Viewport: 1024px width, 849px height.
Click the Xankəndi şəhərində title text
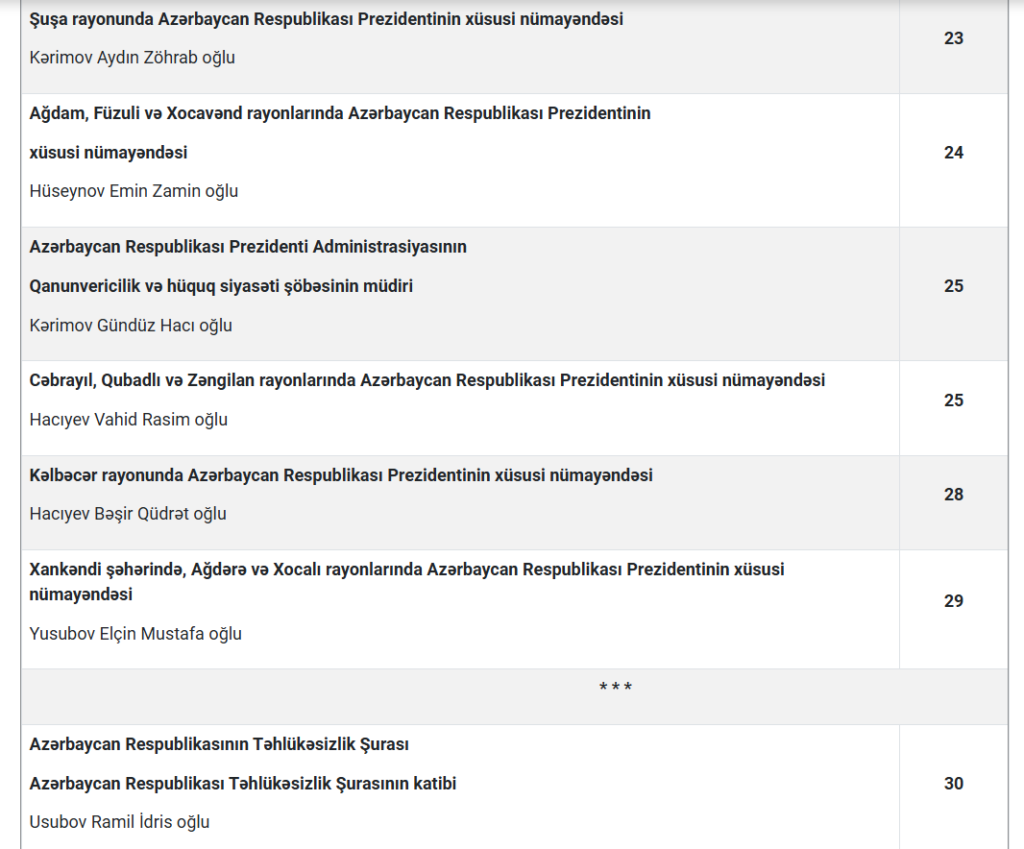point(407,570)
